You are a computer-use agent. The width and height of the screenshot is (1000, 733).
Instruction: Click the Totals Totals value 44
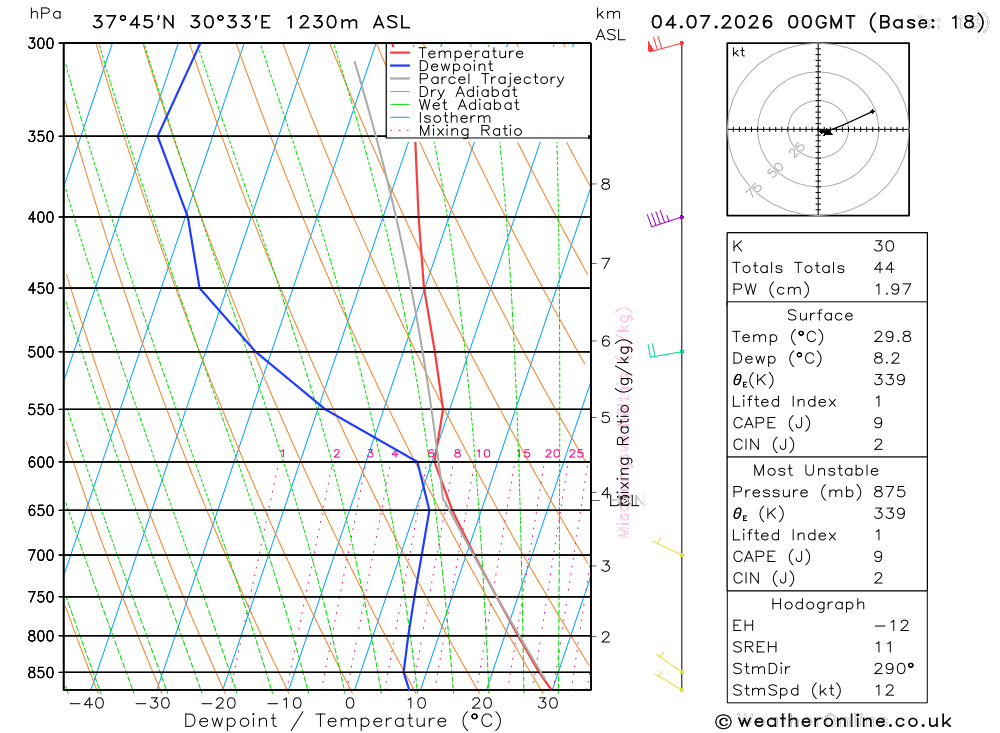pos(884,268)
